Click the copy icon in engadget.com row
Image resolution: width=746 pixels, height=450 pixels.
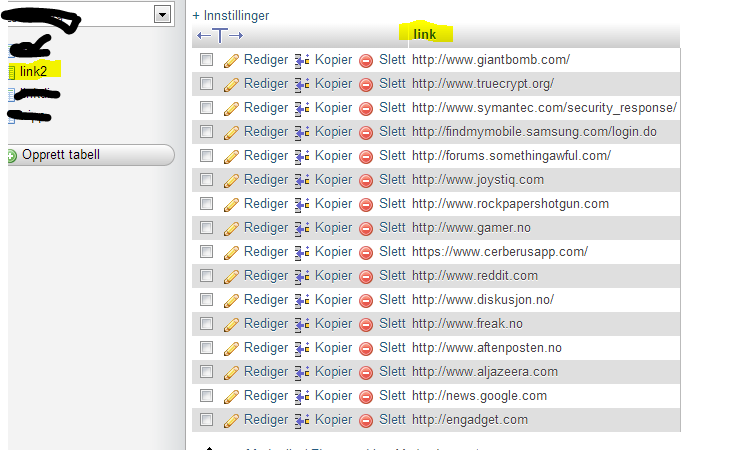click(302, 421)
